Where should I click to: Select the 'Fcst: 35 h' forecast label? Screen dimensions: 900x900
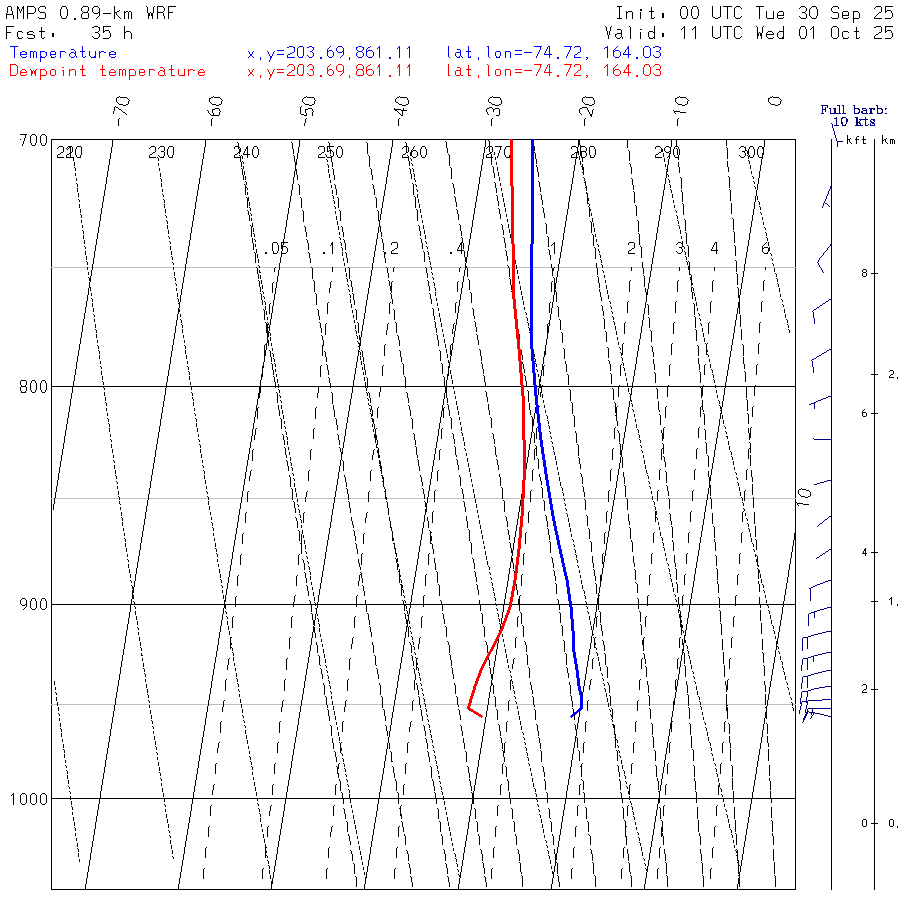tap(69, 33)
